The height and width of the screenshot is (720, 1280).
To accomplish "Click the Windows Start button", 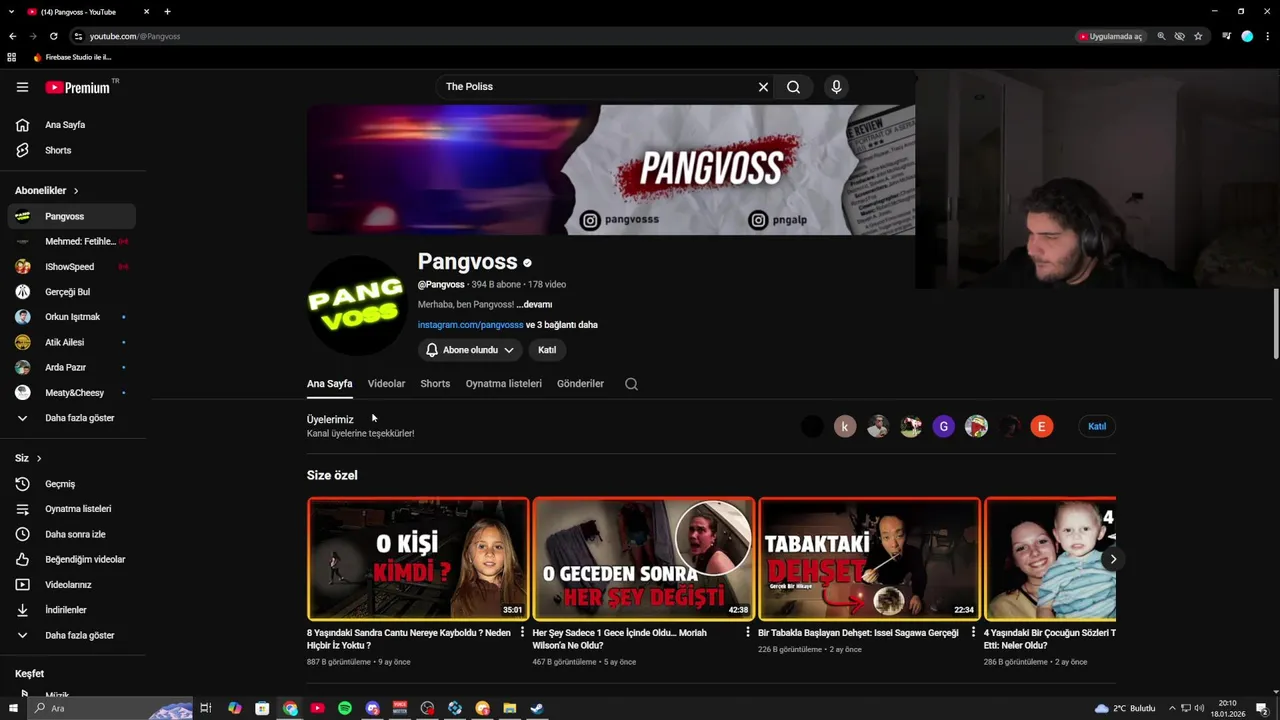I will click(13, 708).
